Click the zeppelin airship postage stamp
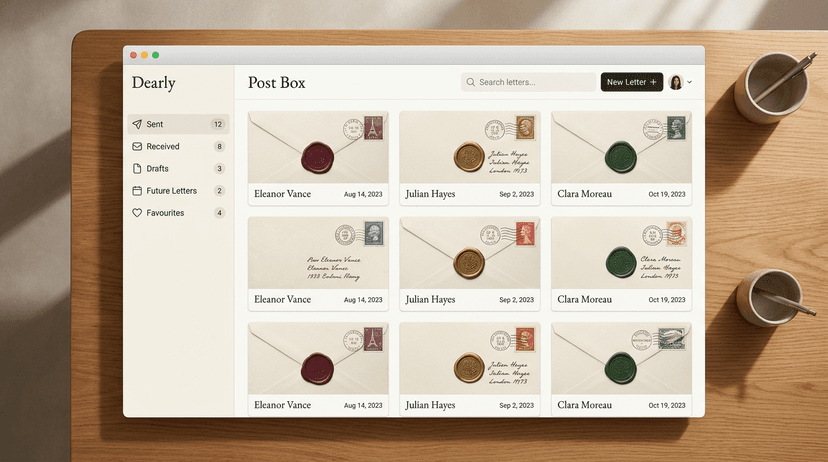The image size is (828, 462). tap(671, 339)
